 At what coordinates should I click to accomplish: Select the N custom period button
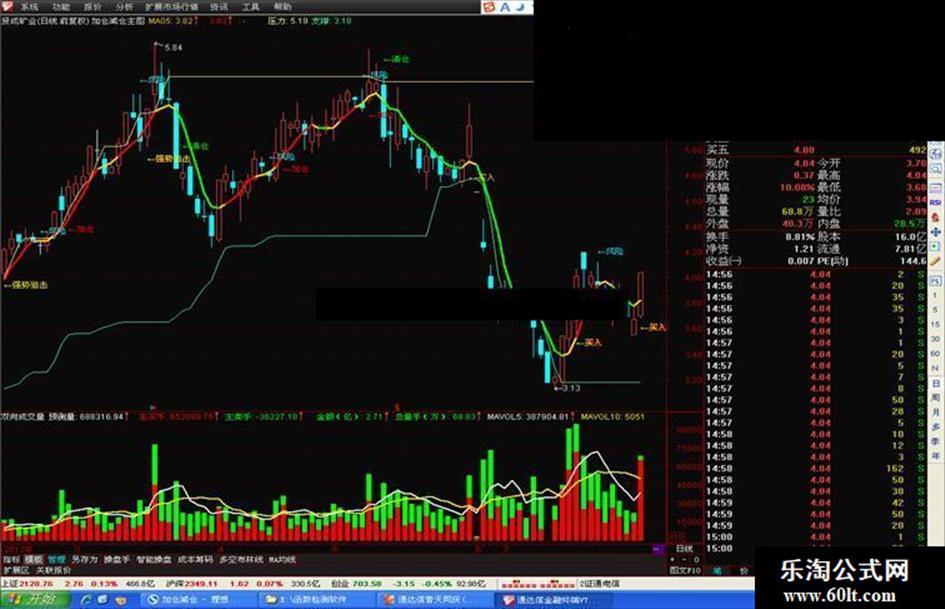point(936,368)
